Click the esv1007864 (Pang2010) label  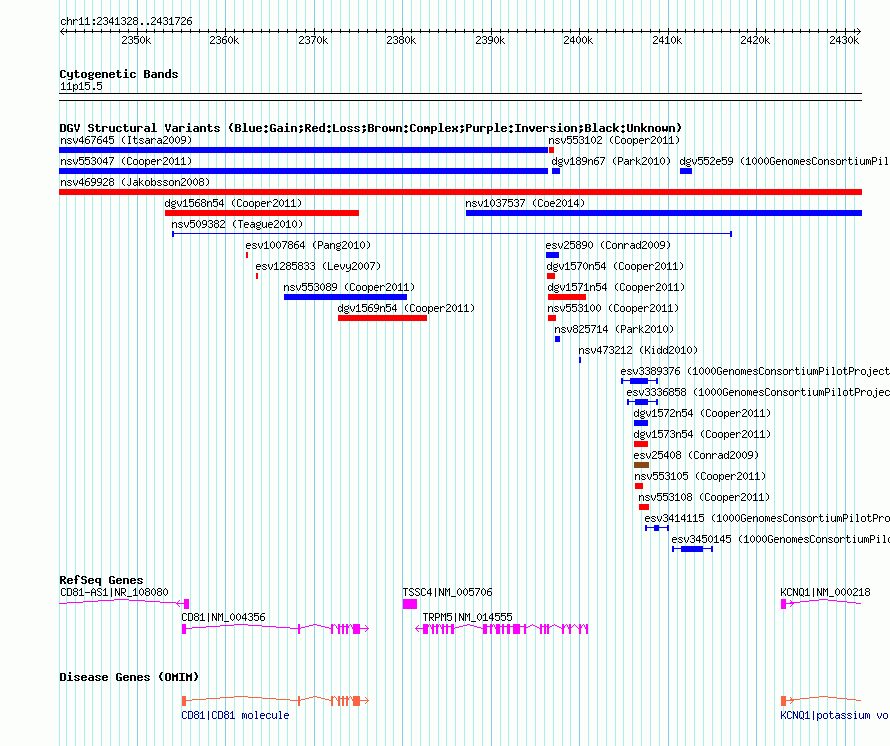tap(308, 245)
